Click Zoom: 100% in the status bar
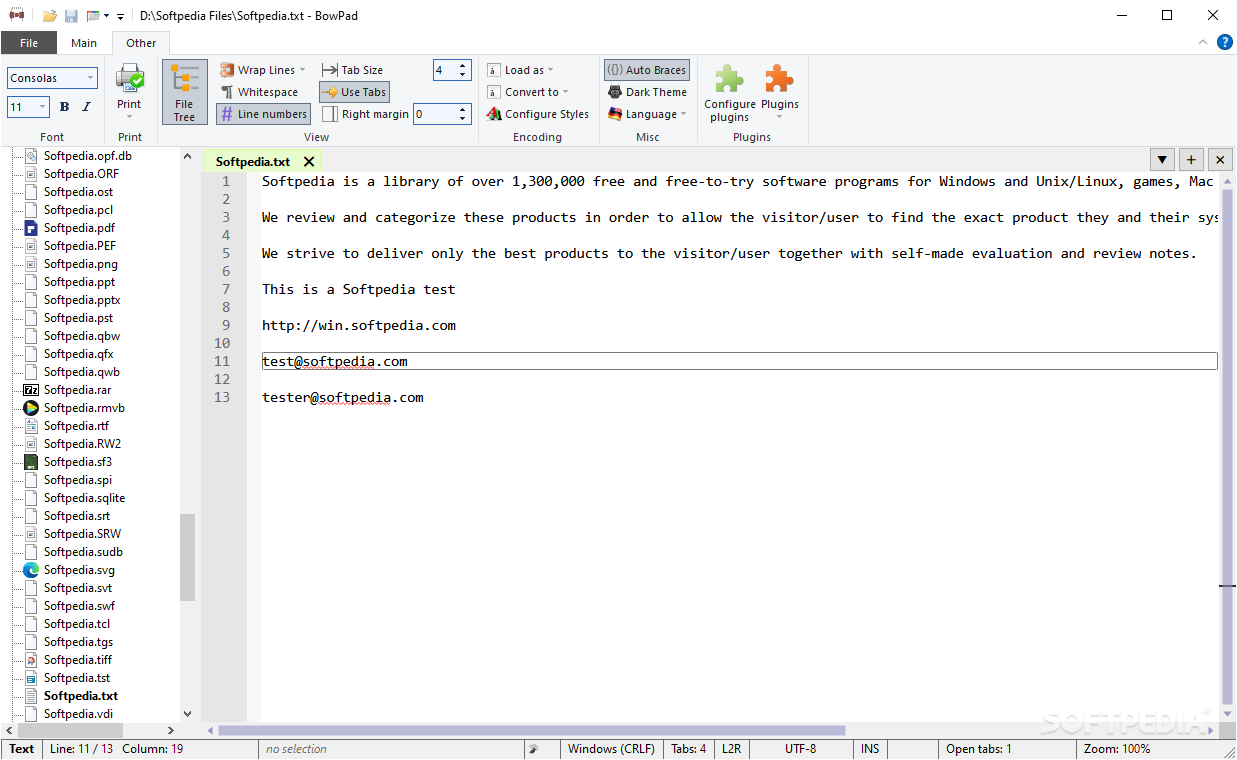The image size is (1237, 760). (x=1116, y=749)
